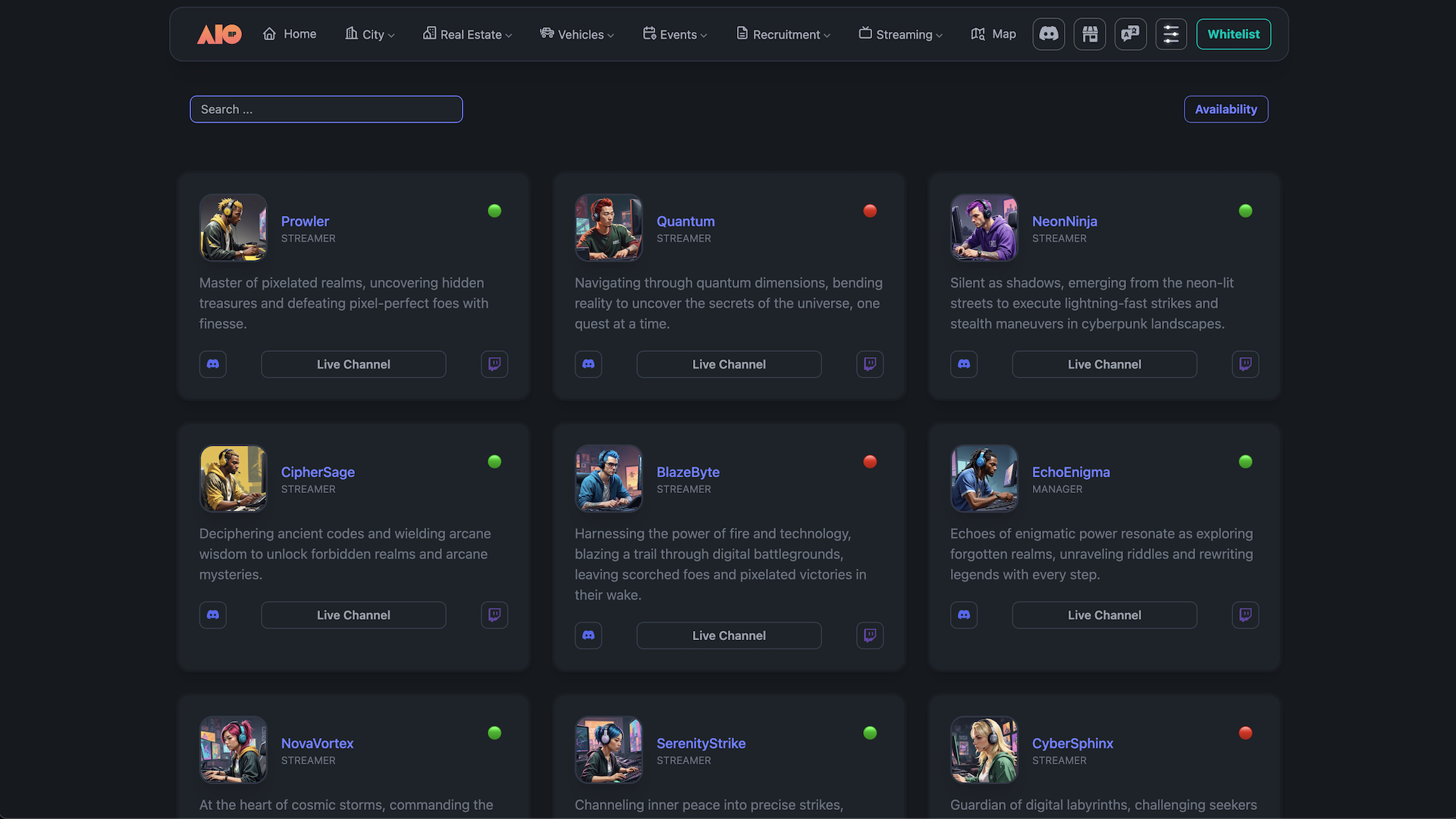Click Prowler's Discord icon
The width and height of the screenshot is (1456, 819).
click(213, 364)
